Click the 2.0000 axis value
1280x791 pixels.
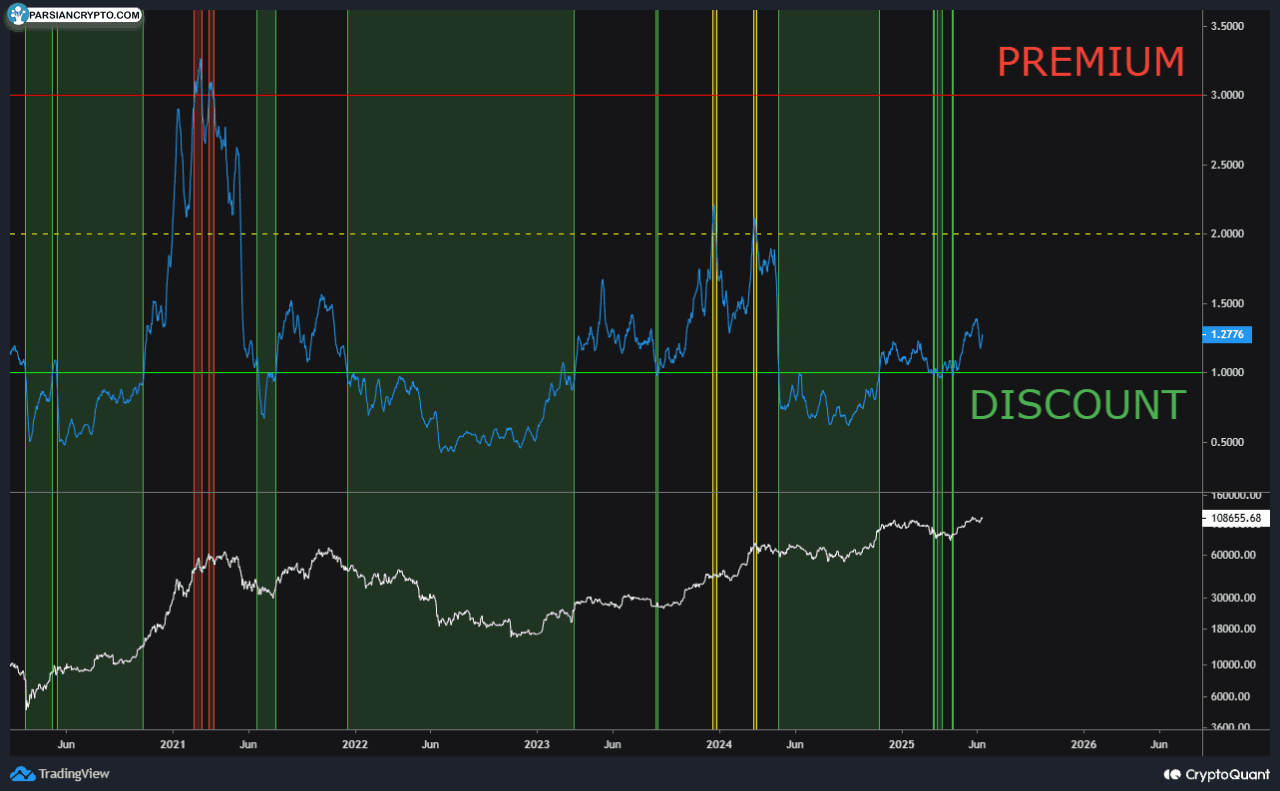(1227, 234)
